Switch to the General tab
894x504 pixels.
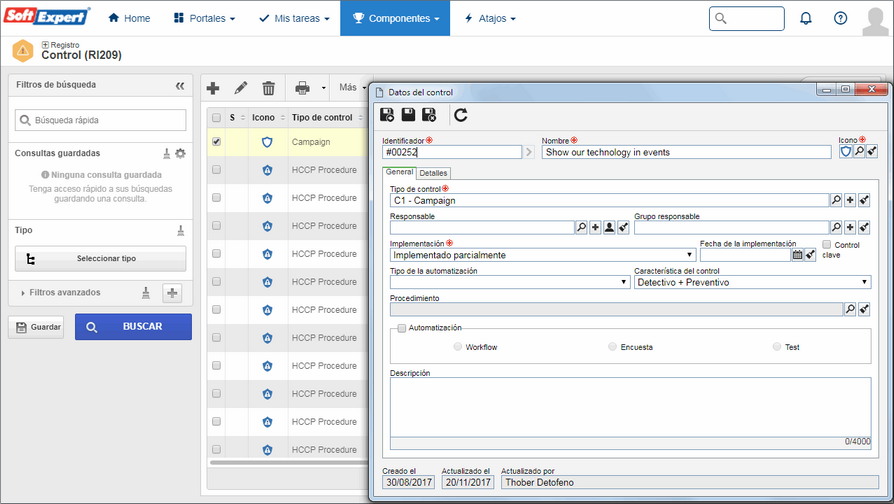coord(399,172)
